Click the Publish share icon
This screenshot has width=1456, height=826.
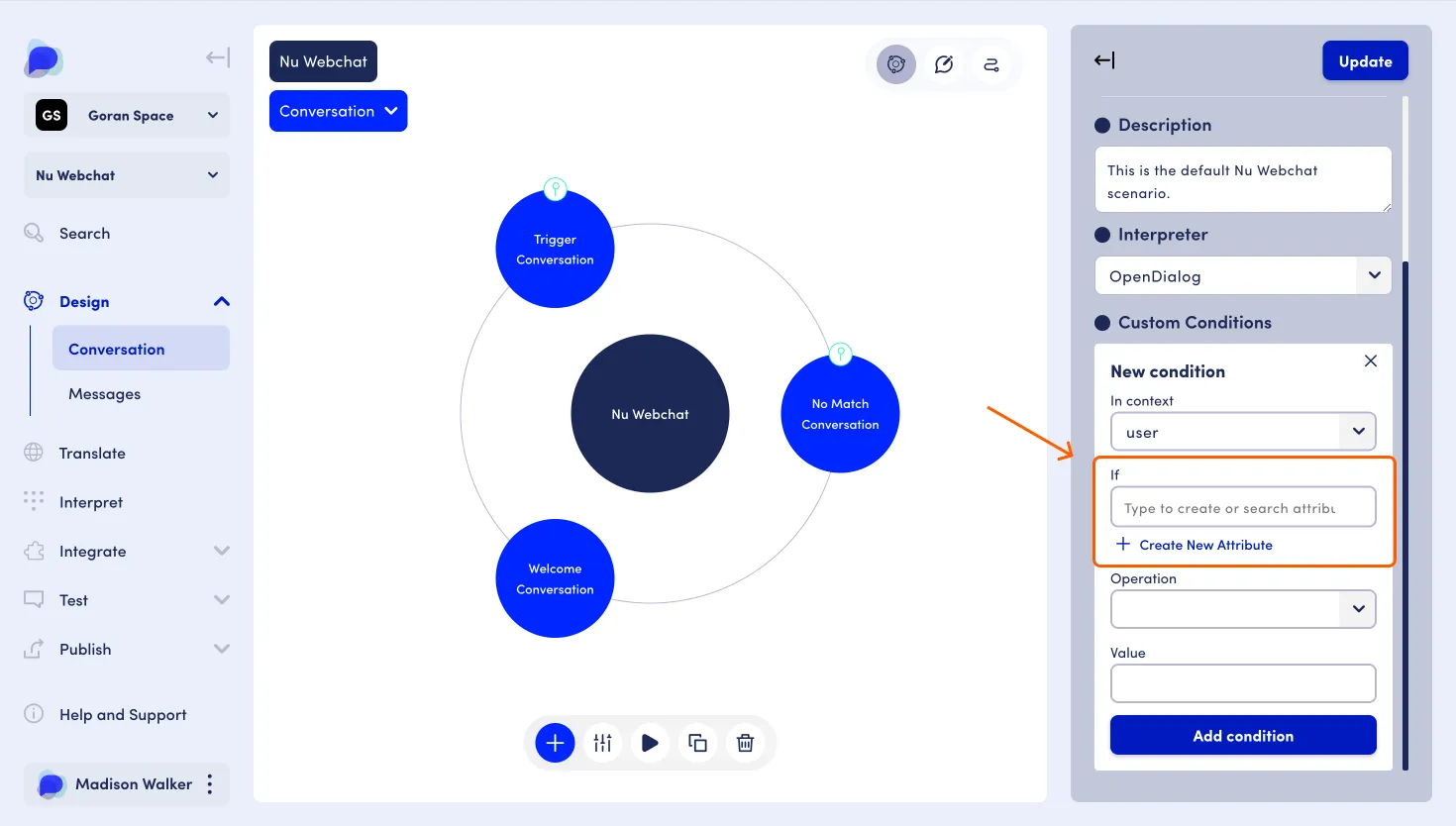pyautogui.click(x=34, y=649)
